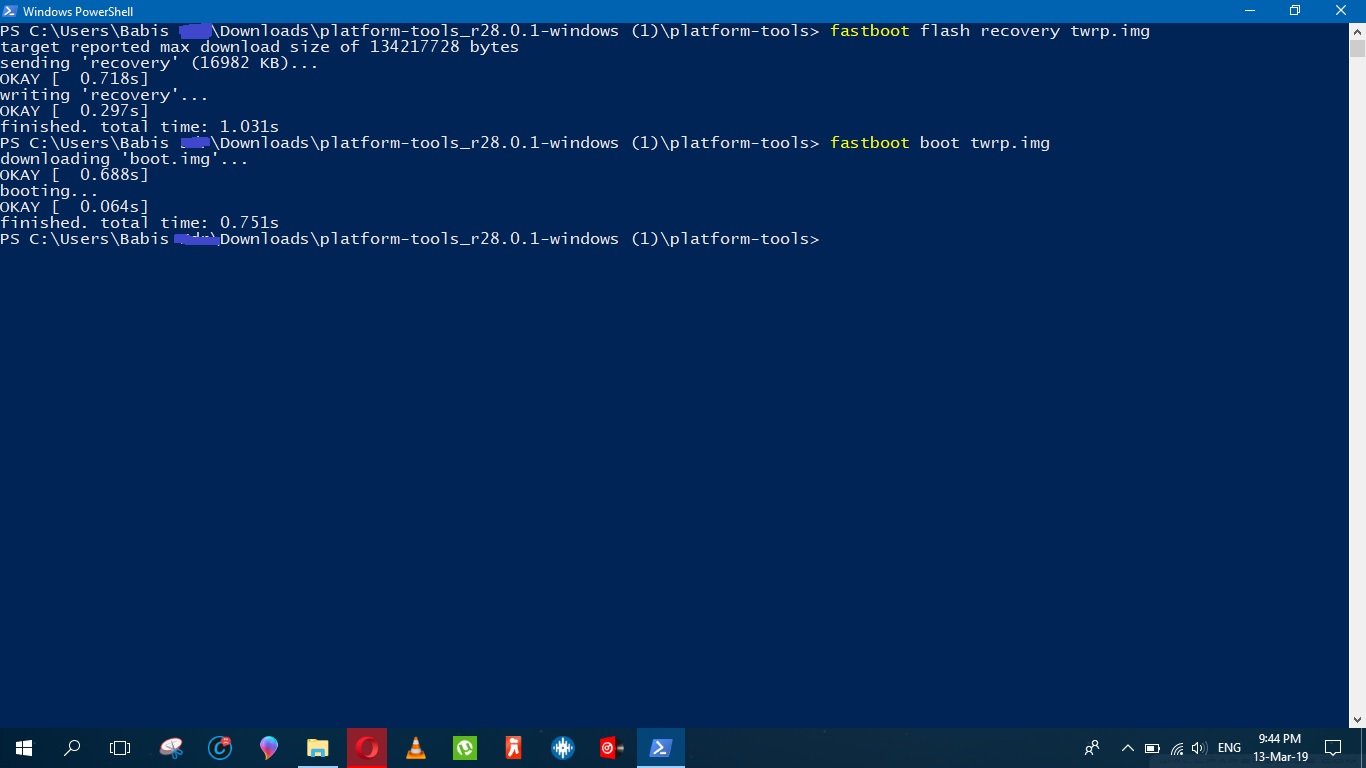Open the Action Center notifications icon
The height and width of the screenshot is (768, 1366).
(1333, 748)
